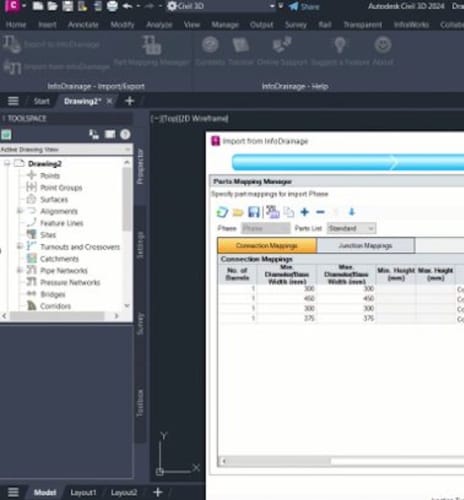Switch to the Layout1 tab
Viewport: 464px width, 500px height.
point(83,492)
